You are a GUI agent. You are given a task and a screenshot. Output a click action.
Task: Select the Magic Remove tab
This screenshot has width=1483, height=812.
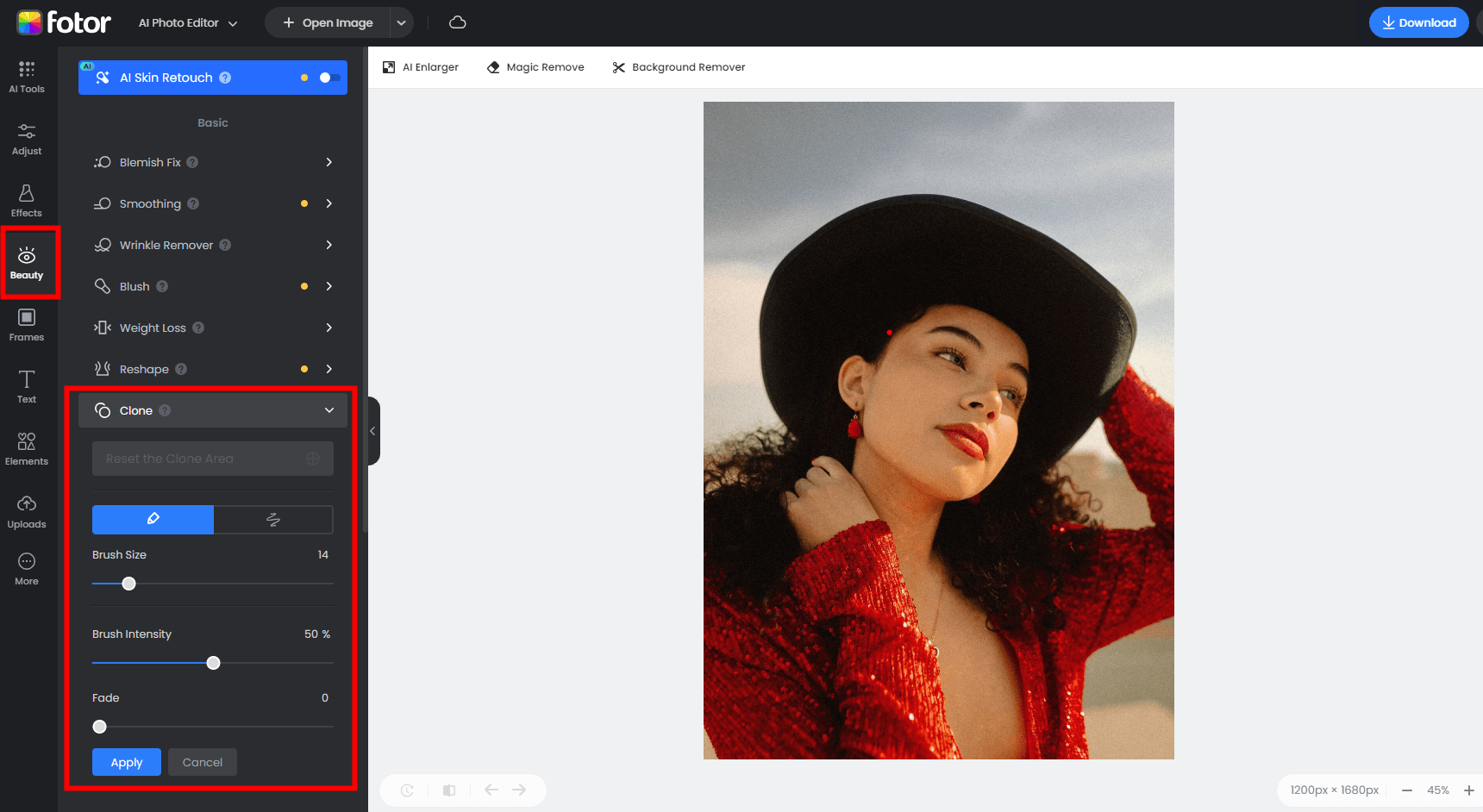(535, 66)
